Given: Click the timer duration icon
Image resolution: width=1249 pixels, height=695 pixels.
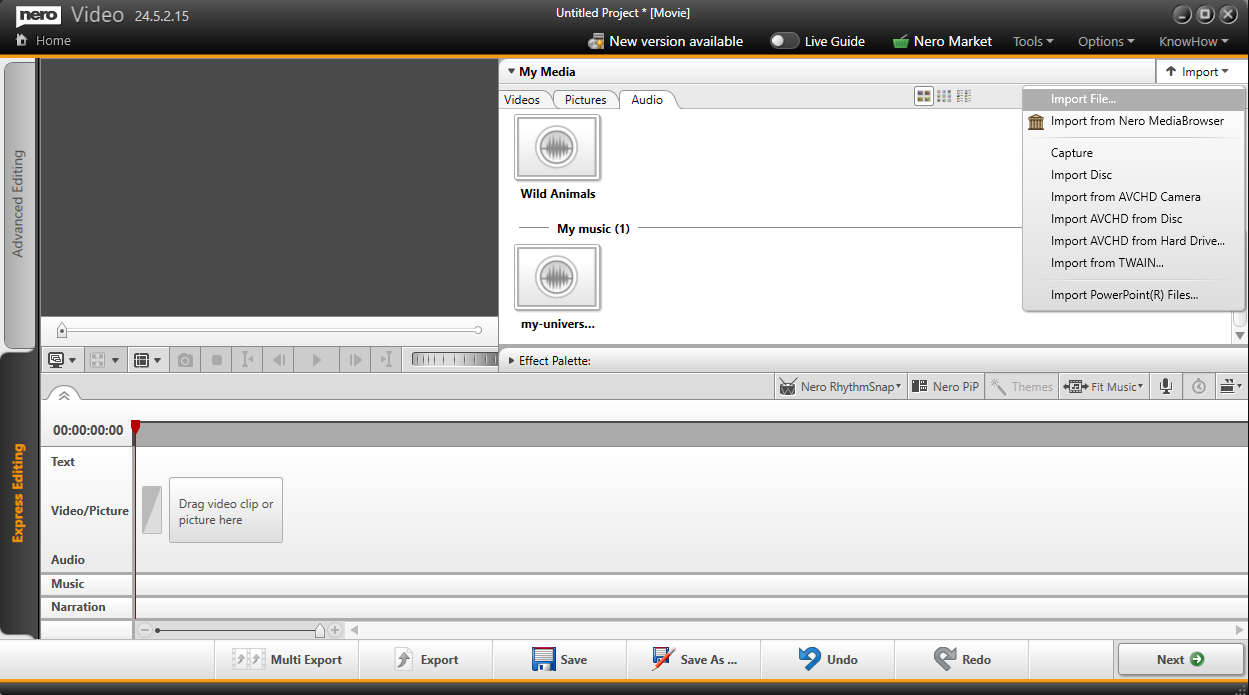Looking at the screenshot, I should coord(1199,387).
